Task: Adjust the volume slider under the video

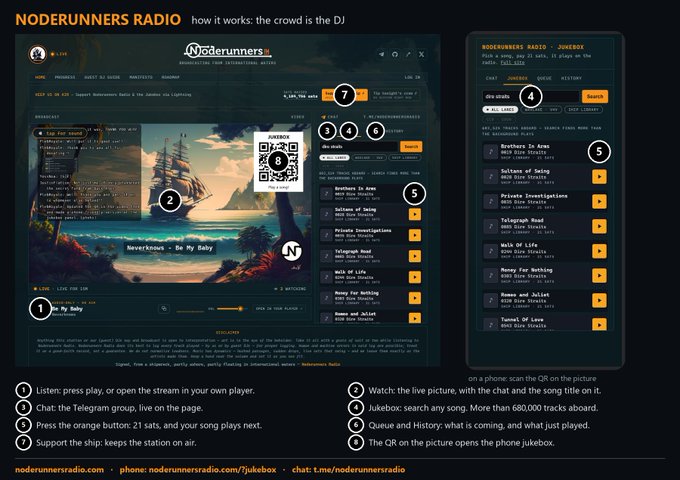Action: (x=231, y=309)
